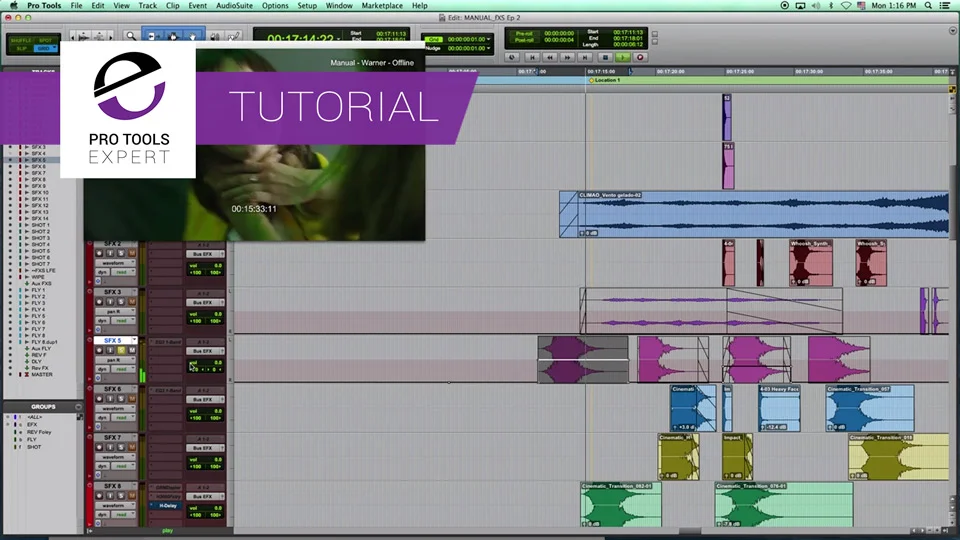Screen dimensions: 960x540
Task: Select the Zoomer magnifier tool
Action: click(130, 37)
